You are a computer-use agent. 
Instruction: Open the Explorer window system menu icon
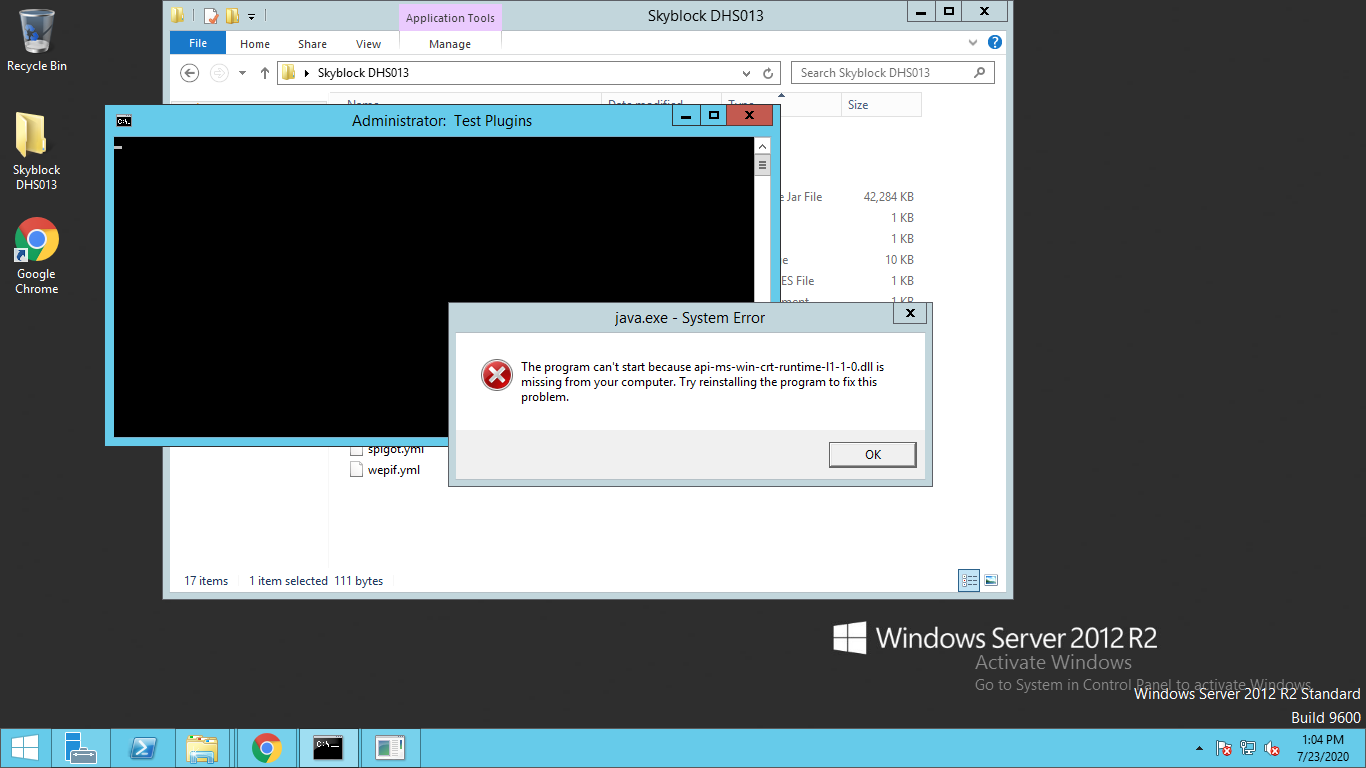click(177, 15)
